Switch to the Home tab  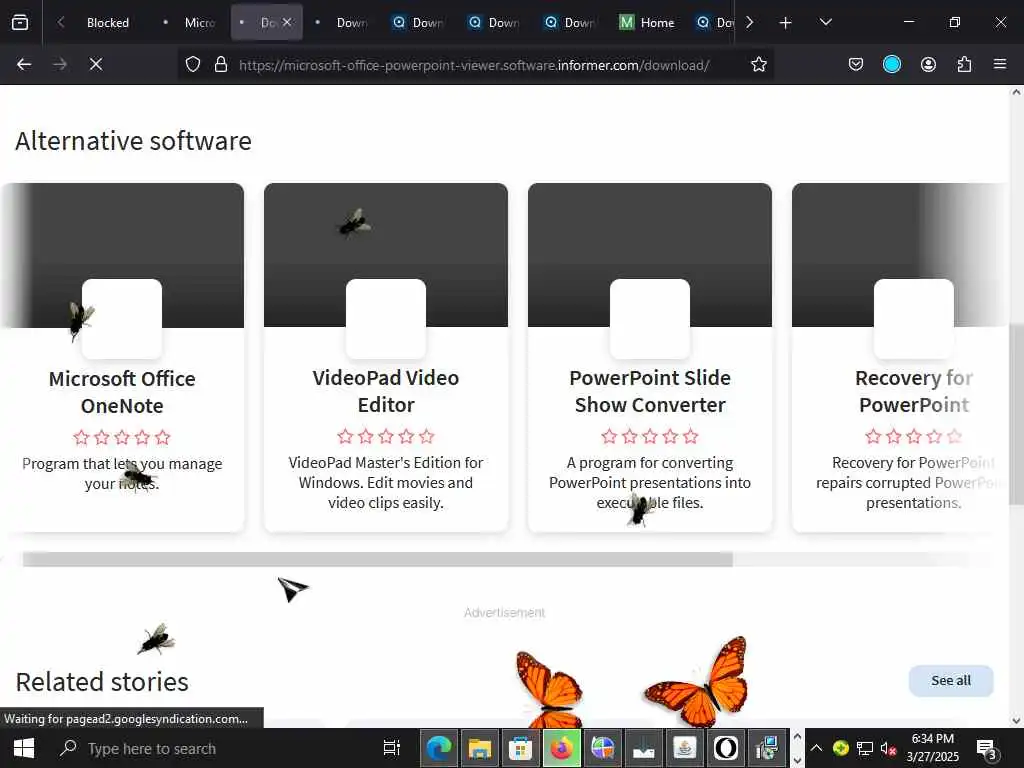(x=647, y=23)
